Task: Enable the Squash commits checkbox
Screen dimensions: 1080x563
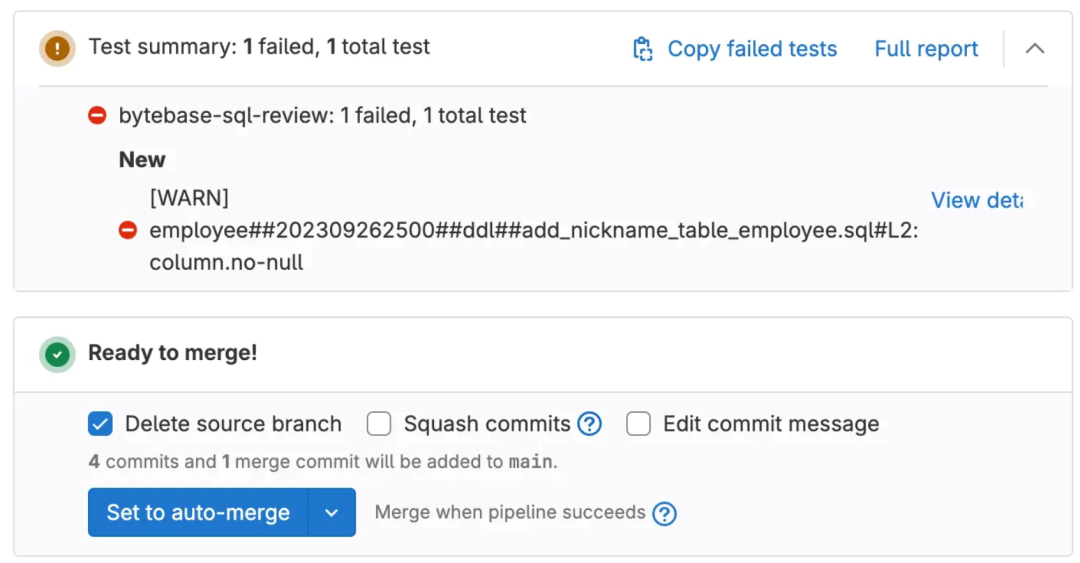Action: pyautogui.click(x=379, y=424)
